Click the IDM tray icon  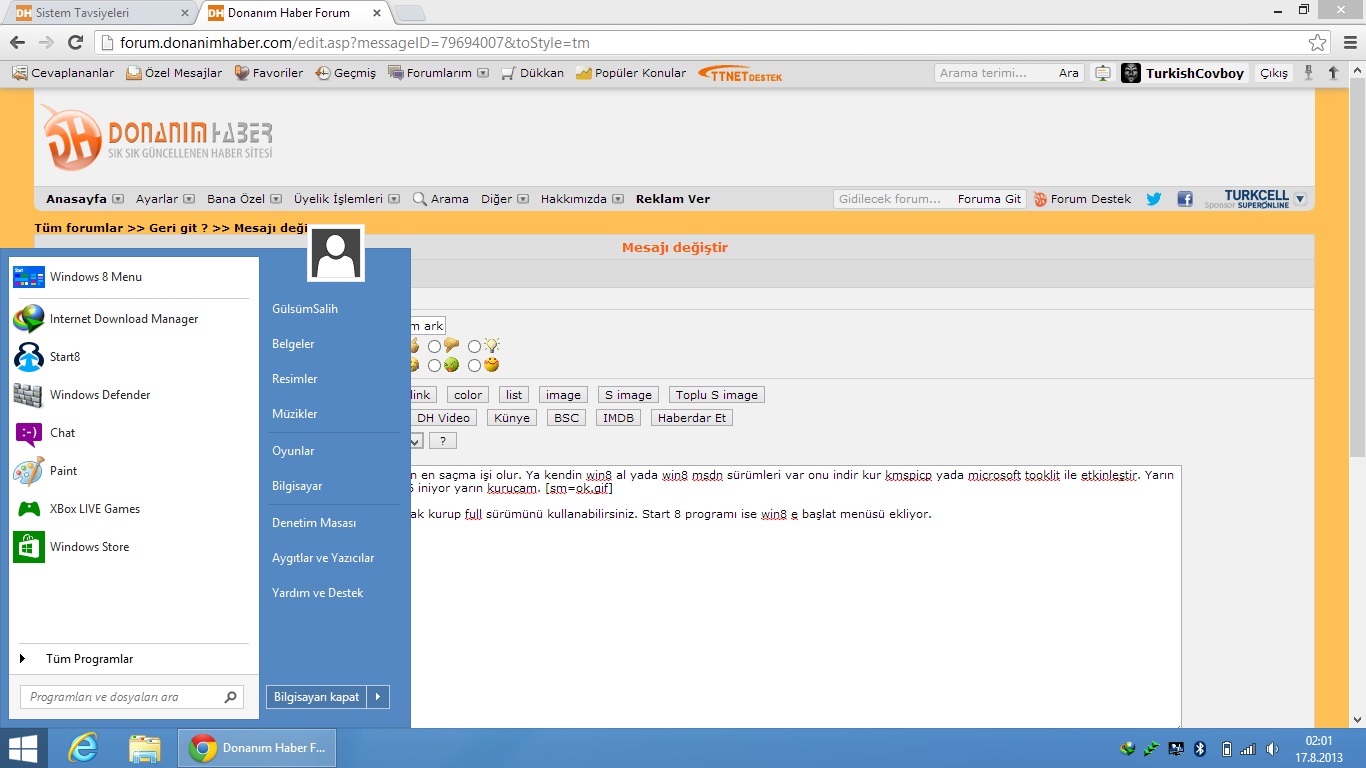[x=1128, y=748]
